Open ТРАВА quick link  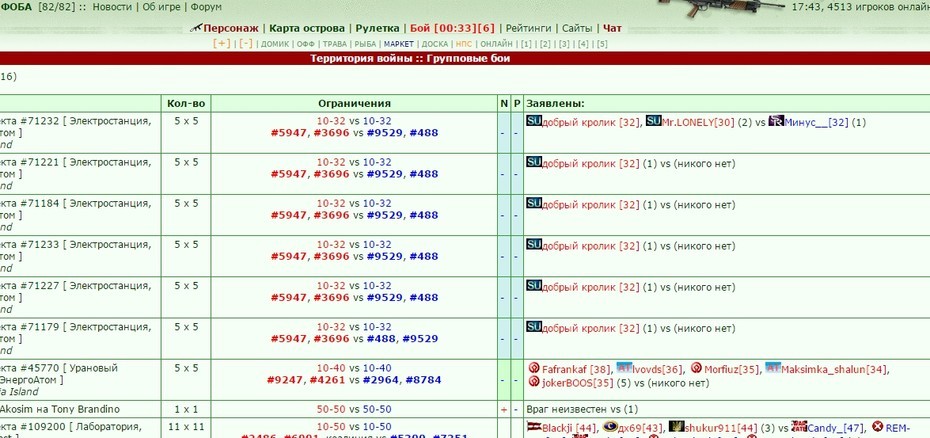pyautogui.click(x=335, y=44)
